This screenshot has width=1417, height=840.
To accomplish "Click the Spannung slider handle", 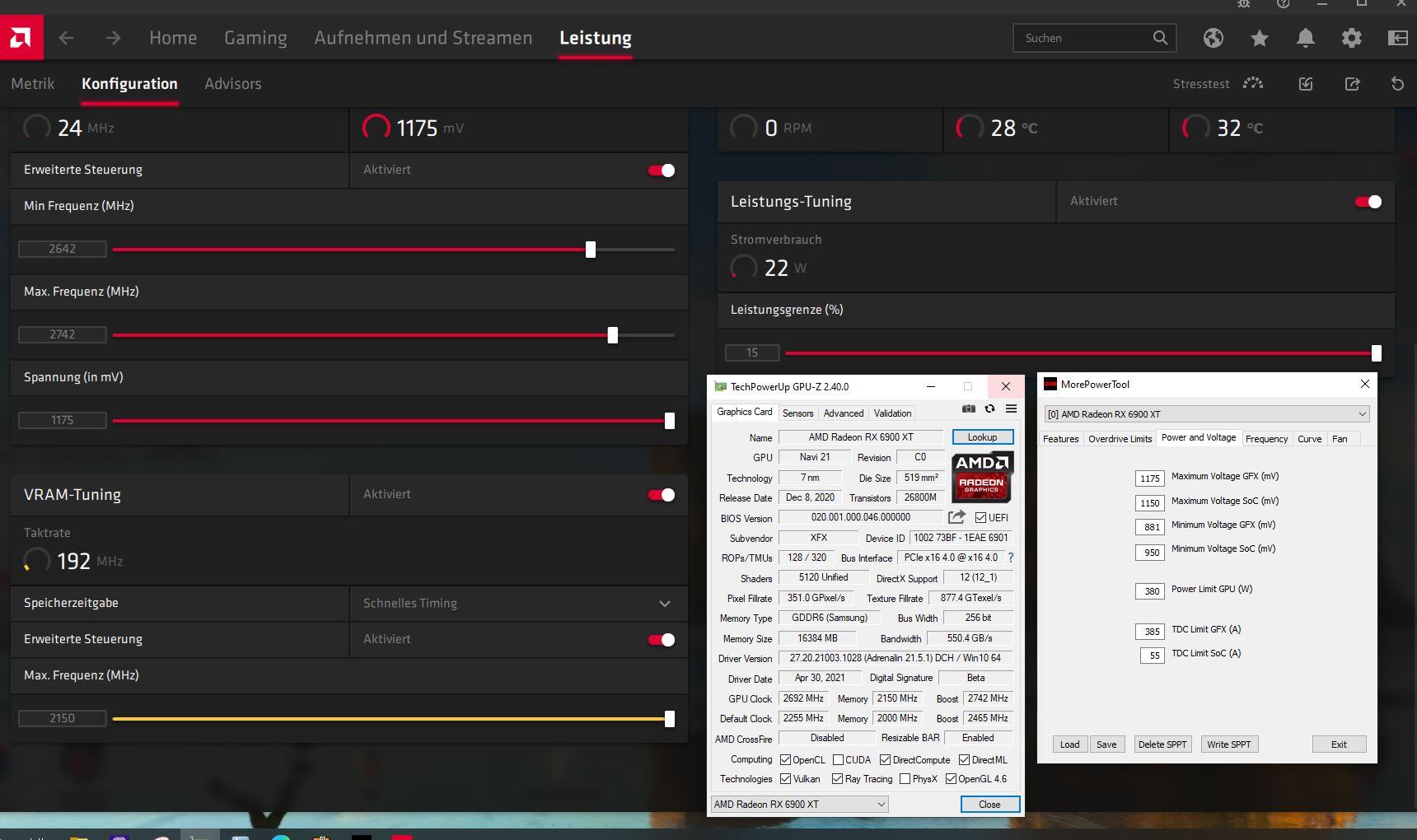I will (x=670, y=421).
